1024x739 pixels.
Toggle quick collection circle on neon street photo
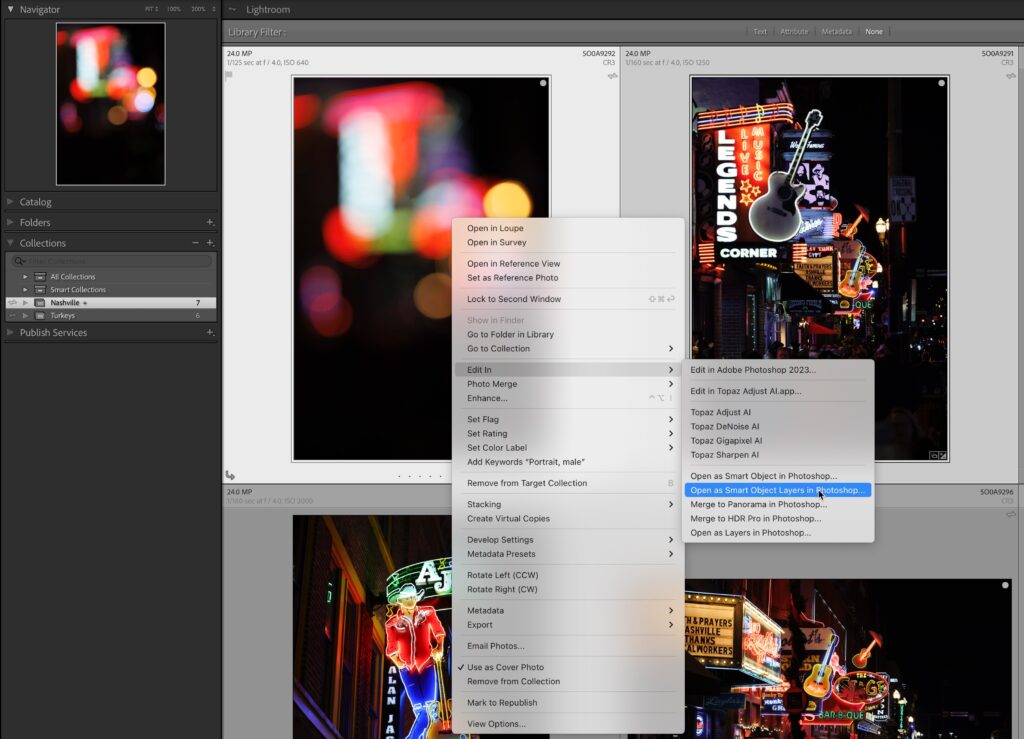click(x=1005, y=586)
